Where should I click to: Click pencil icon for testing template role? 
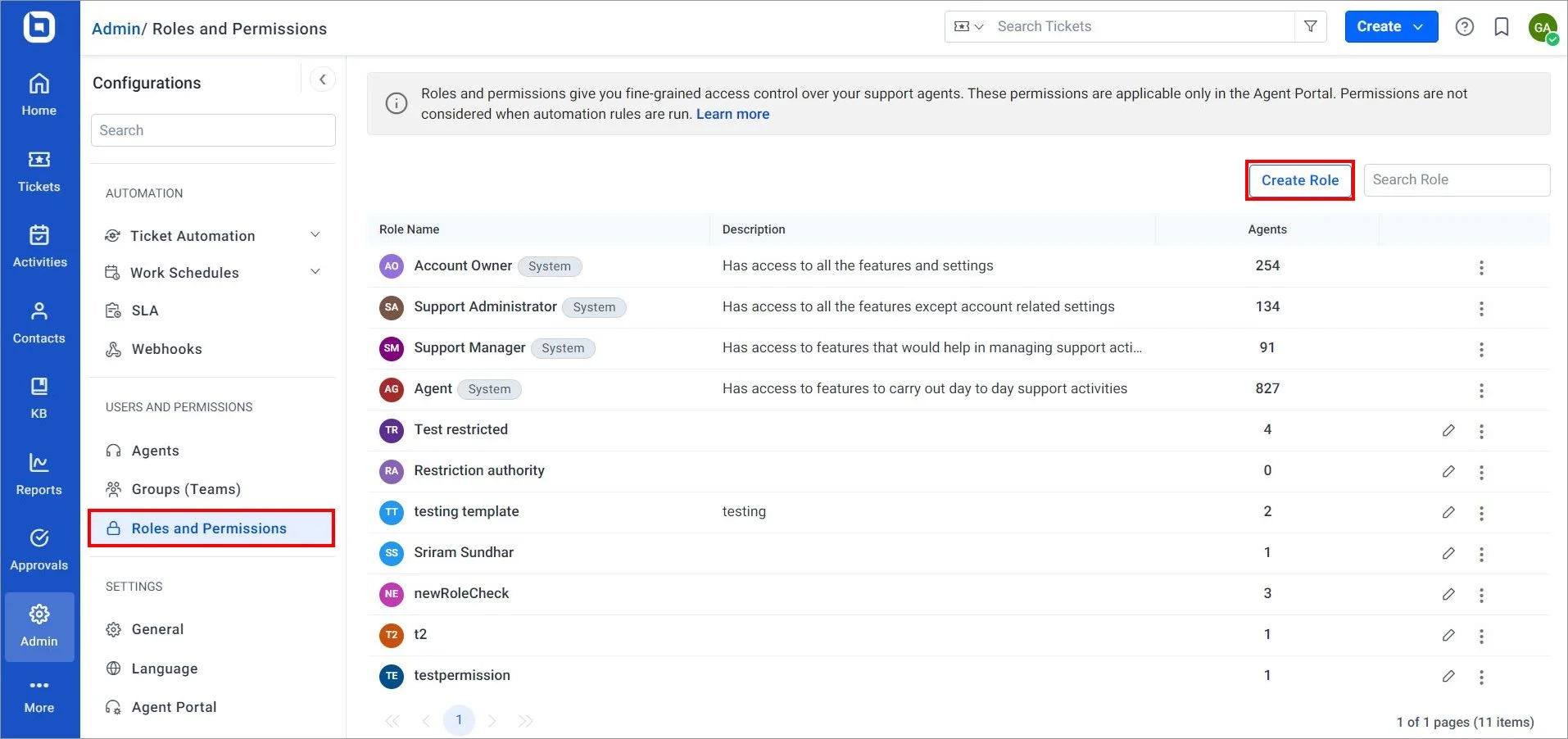tap(1448, 513)
